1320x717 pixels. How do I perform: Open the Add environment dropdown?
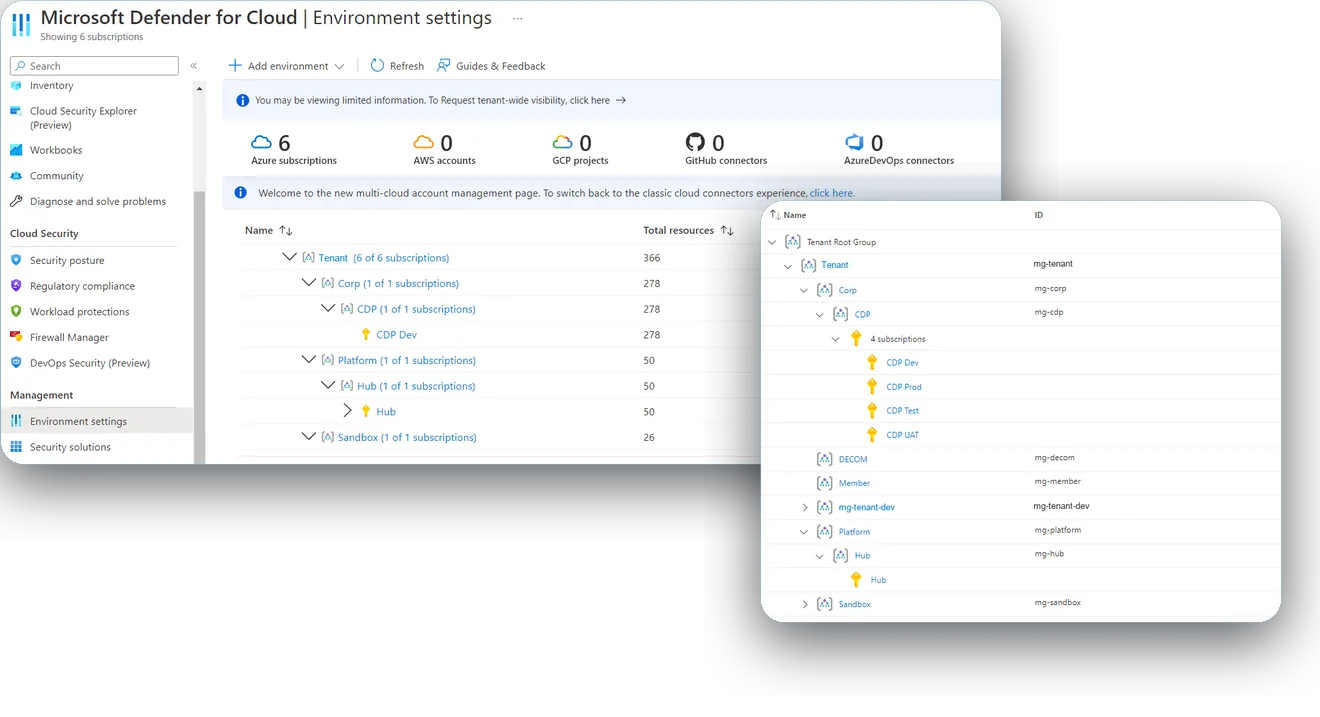tap(286, 66)
